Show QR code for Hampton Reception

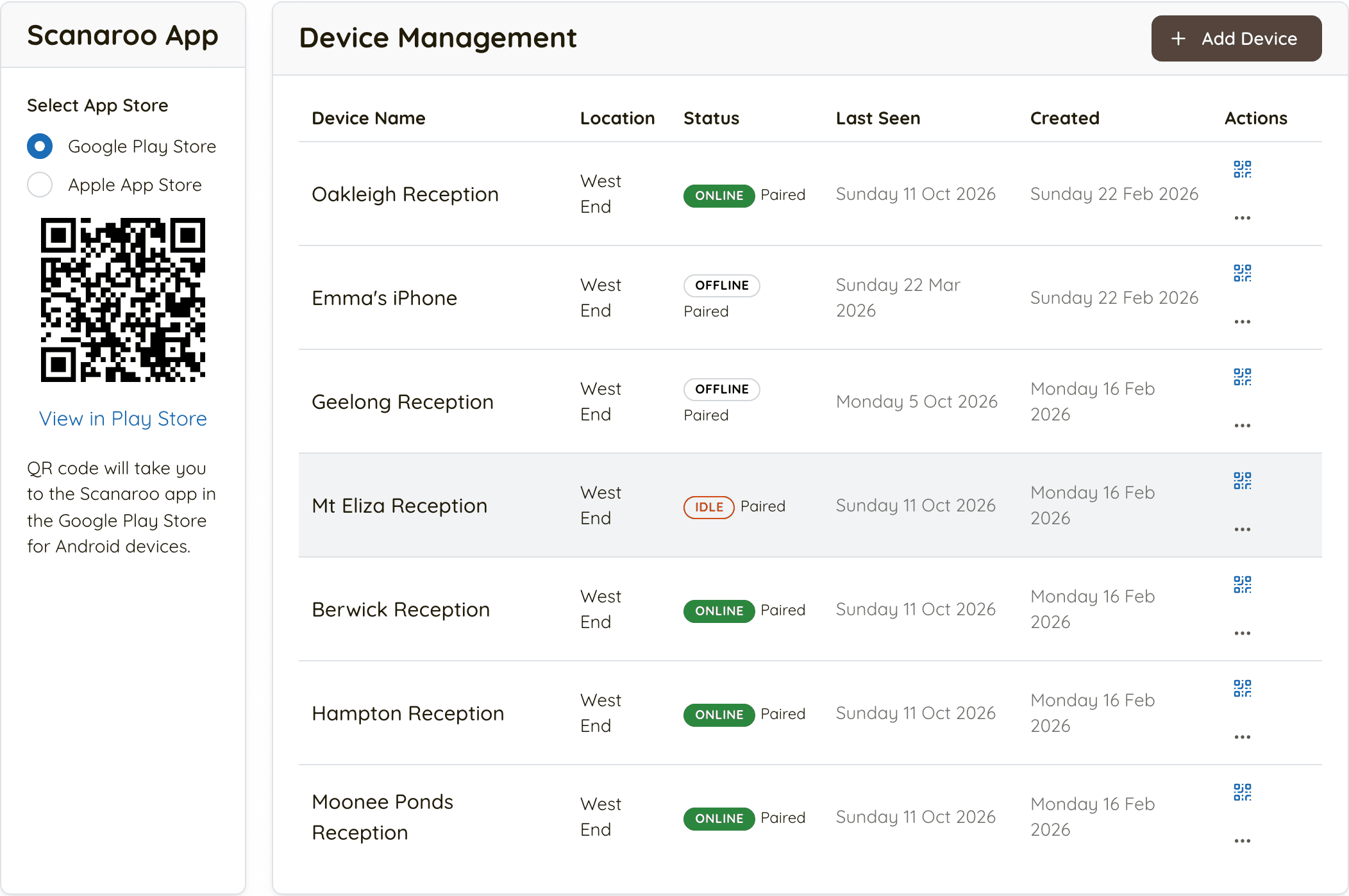(x=1242, y=688)
